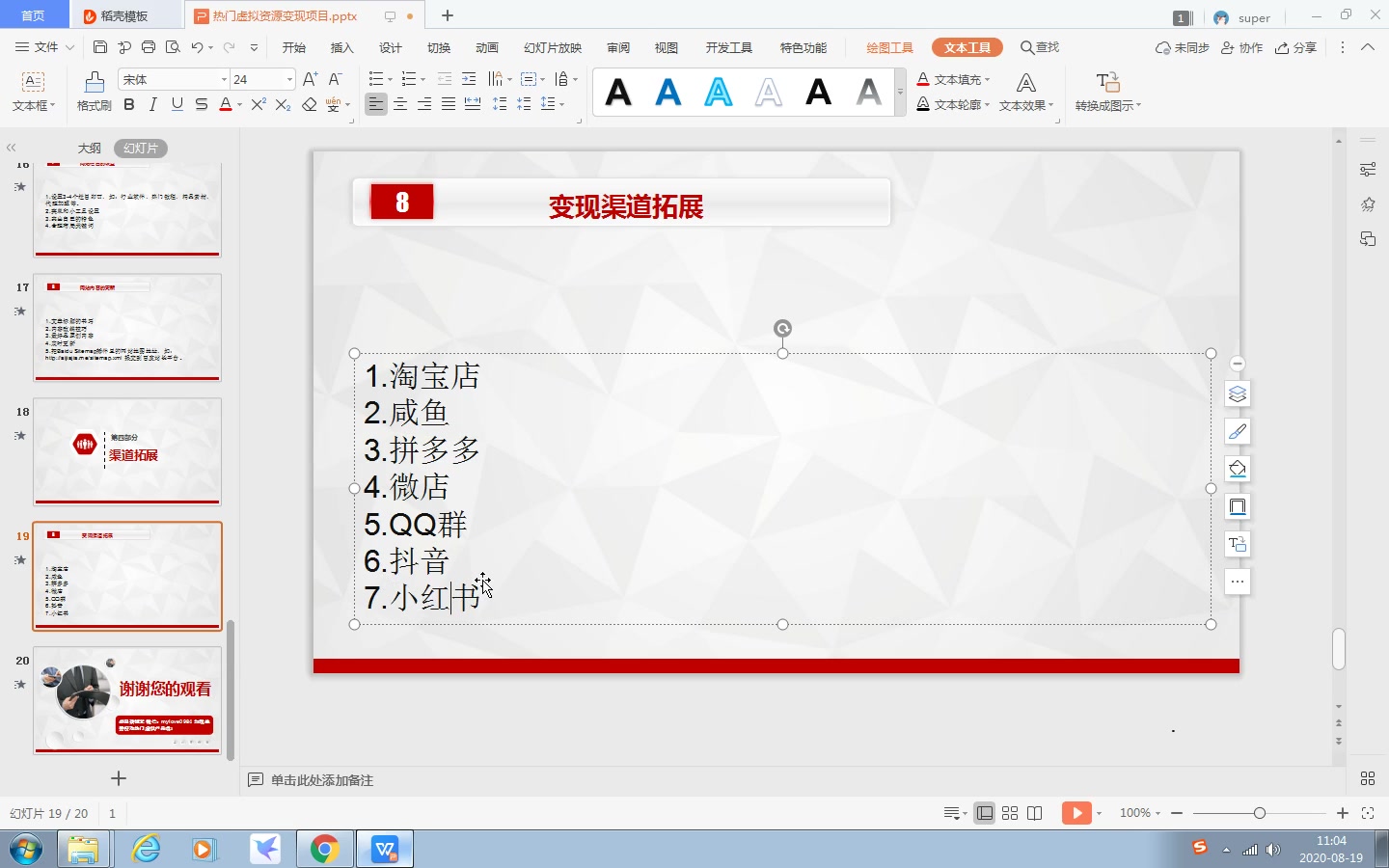
Task: Expand the numbered list dropdown
Action: [x=422, y=80]
